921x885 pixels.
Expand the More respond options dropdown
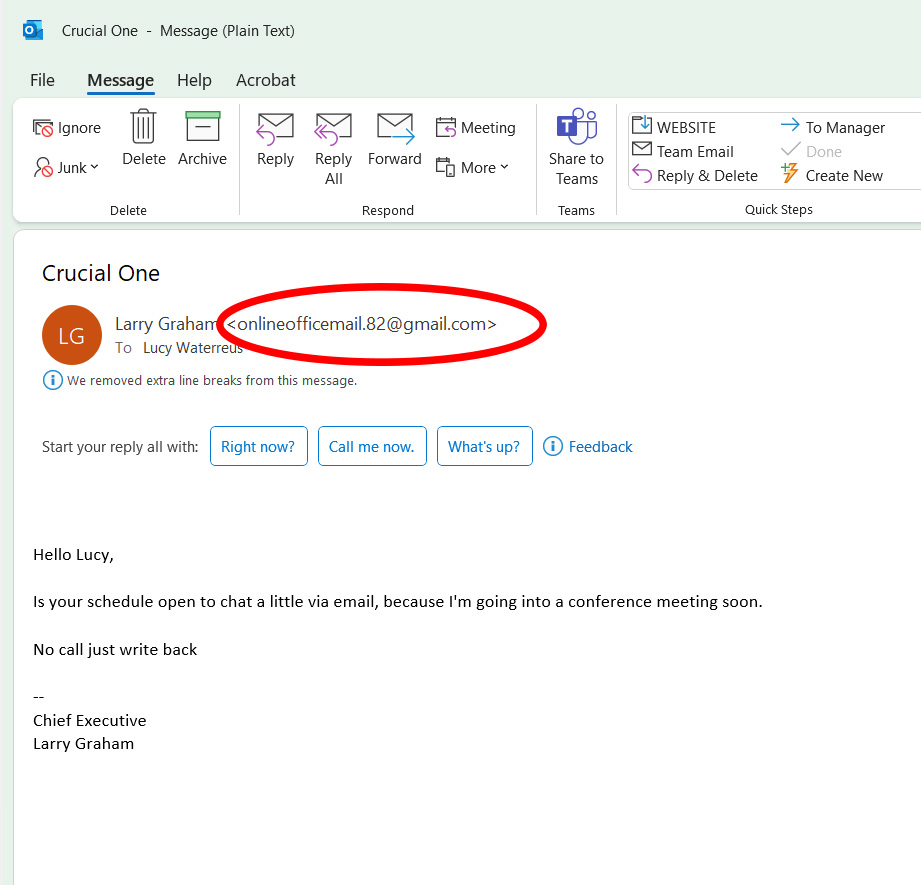tap(472, 167)
